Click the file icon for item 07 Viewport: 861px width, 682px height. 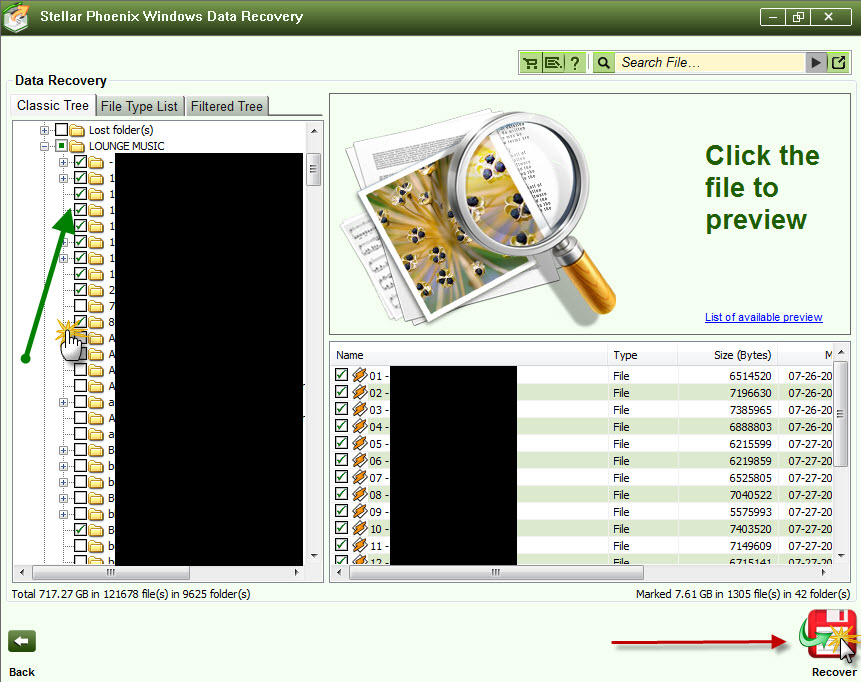click(360, 477)
